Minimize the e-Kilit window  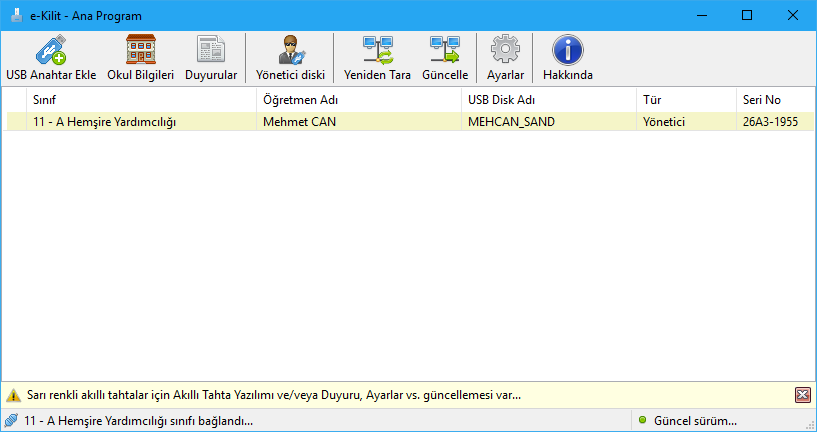point(701,15)
